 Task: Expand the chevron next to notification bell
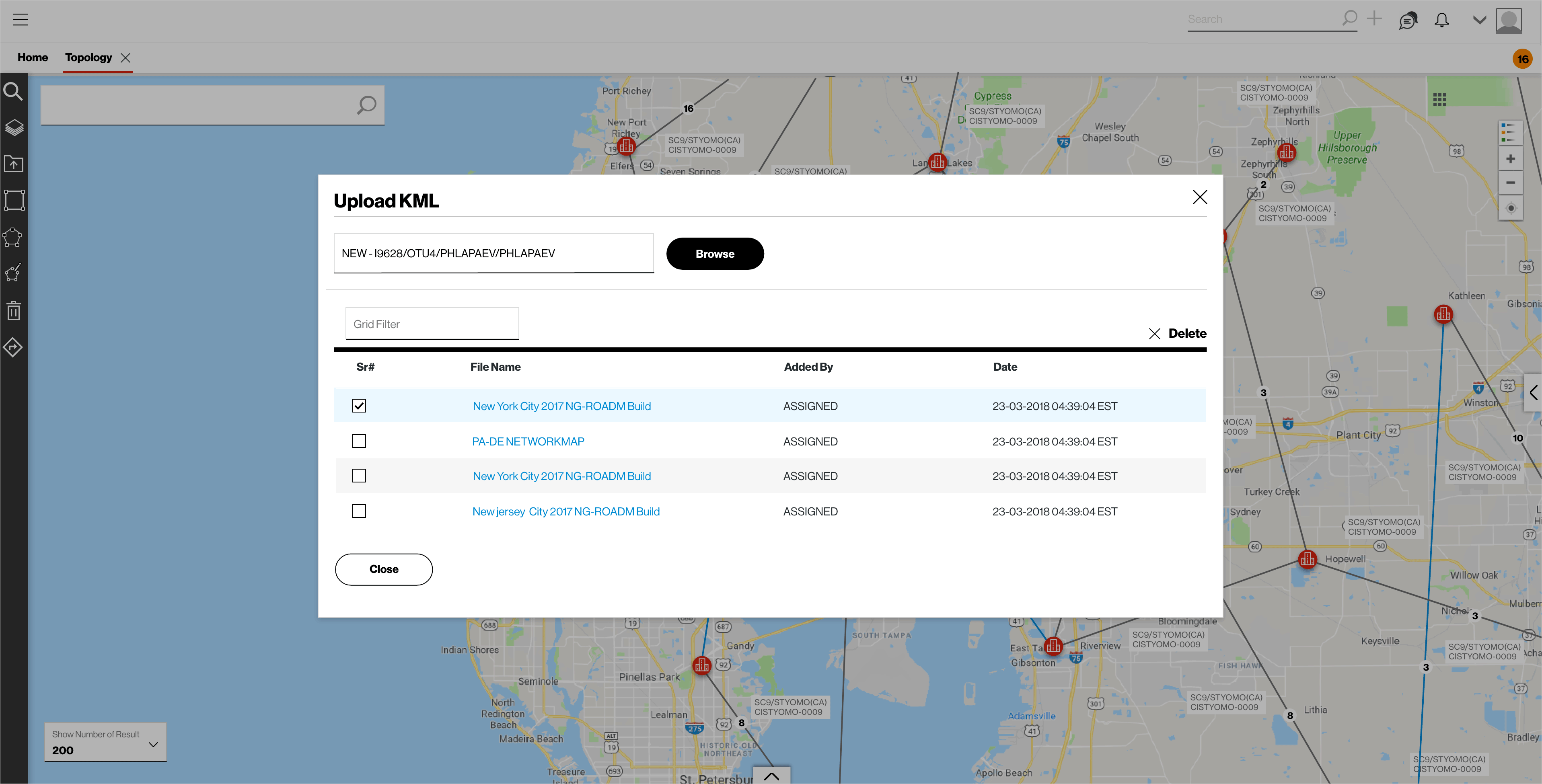1478,20
